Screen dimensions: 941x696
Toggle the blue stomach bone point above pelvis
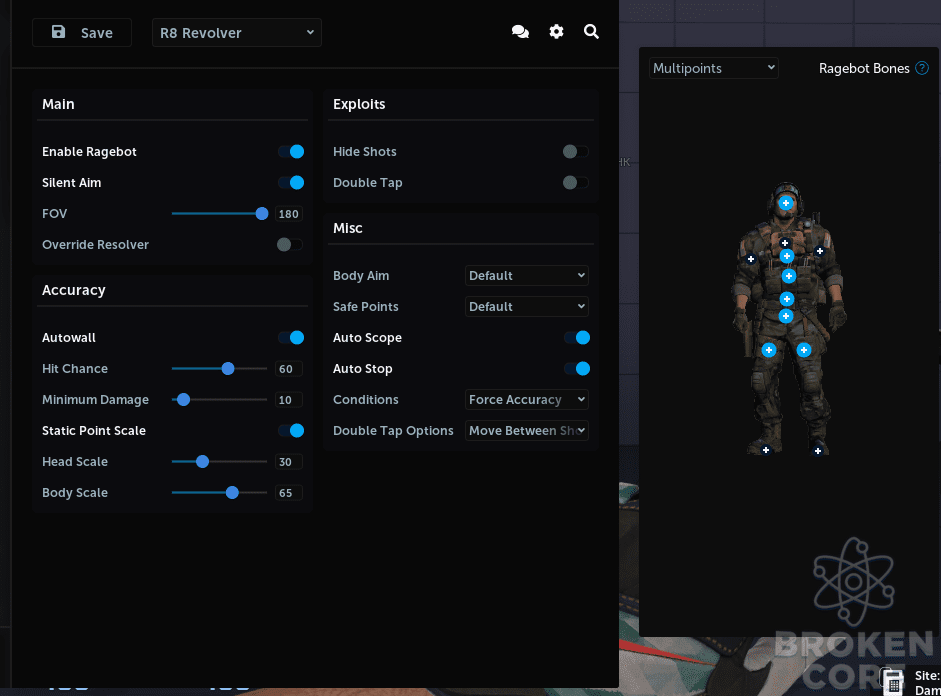coord(787,299)
